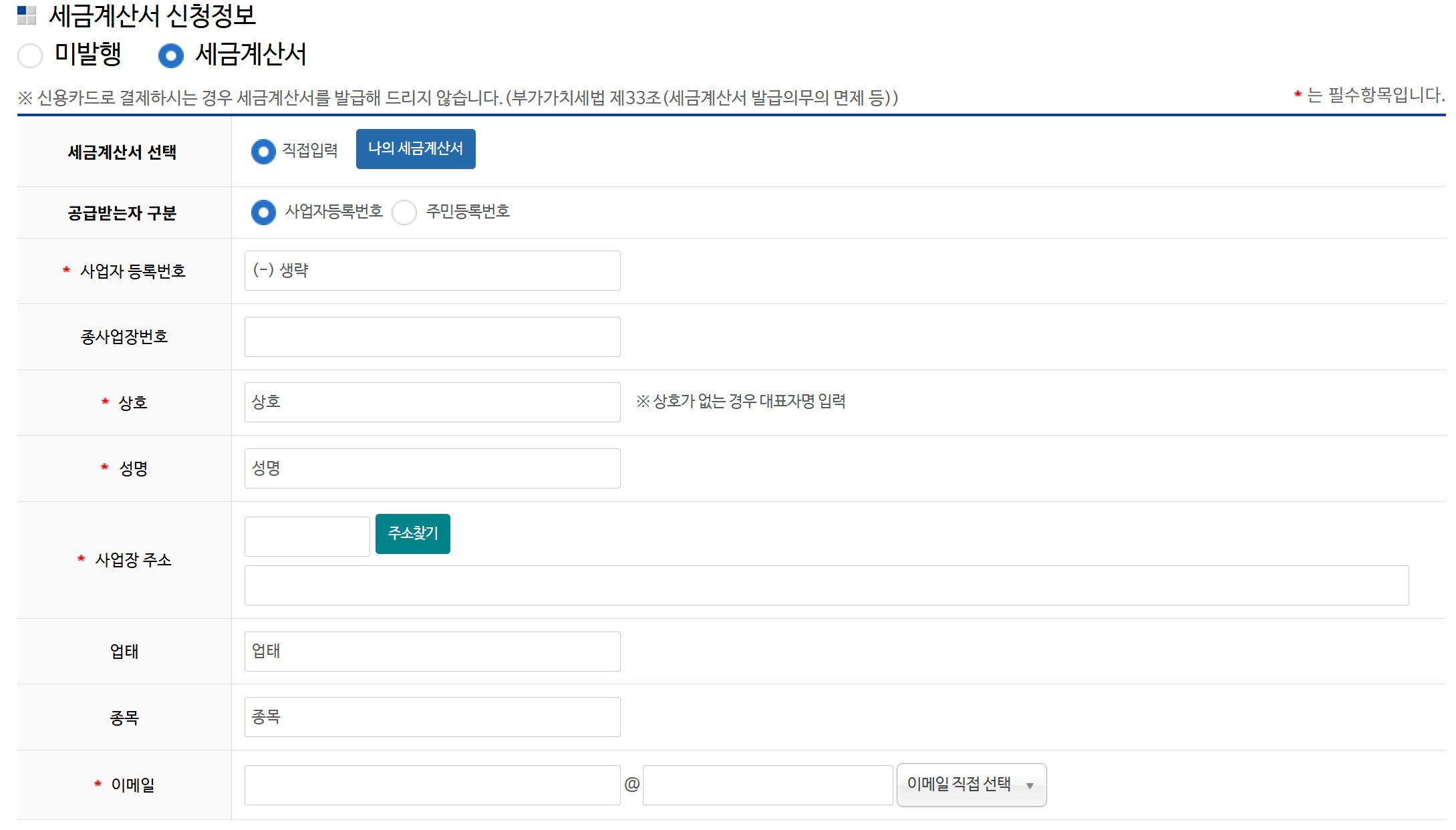Click the 업태 input field

(x=432, y=652)
